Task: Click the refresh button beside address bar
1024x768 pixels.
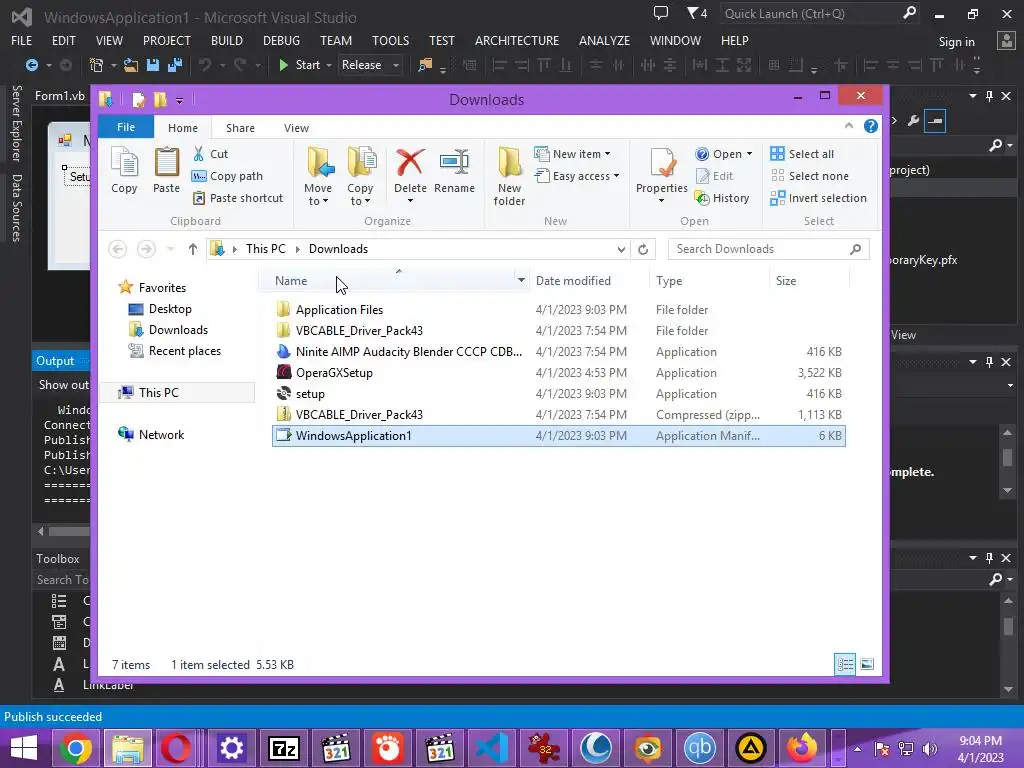Action: pyautogui.click(x=643, y=249)
